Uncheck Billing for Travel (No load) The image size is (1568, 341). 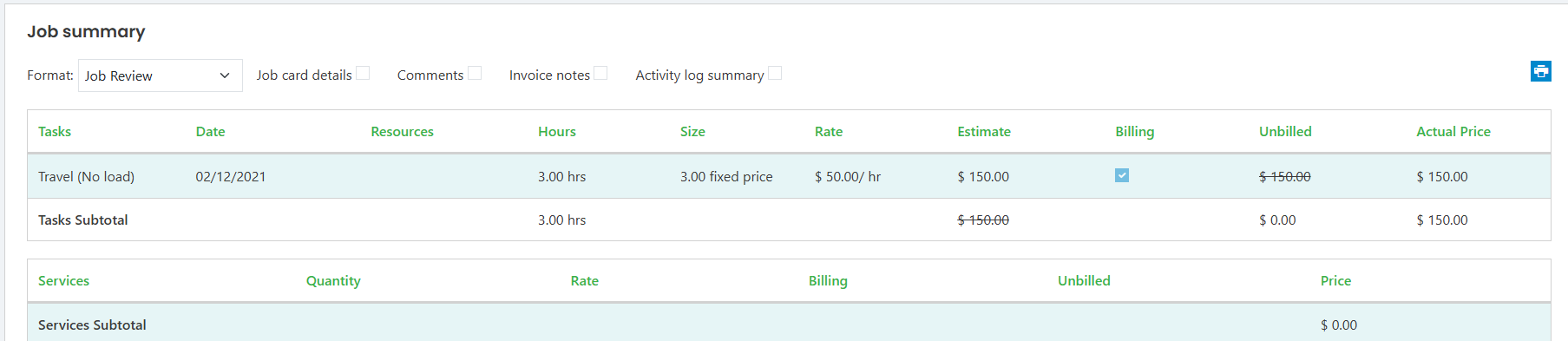1122,175
